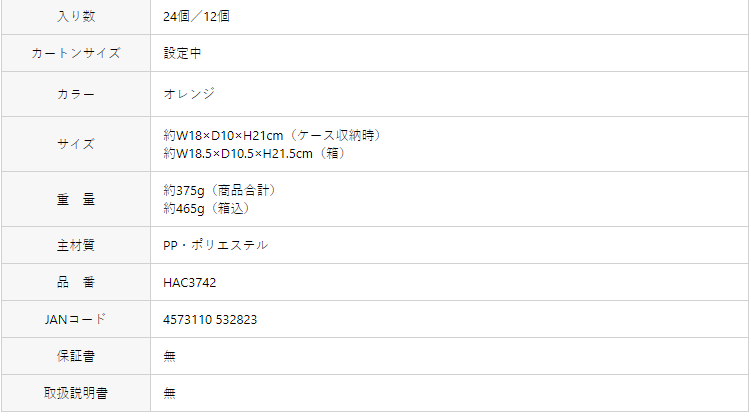The width and height of the screenshot is (751, 417).
Task: Click the 取扱説明書 label cell
Action: (x=76, y=393)
